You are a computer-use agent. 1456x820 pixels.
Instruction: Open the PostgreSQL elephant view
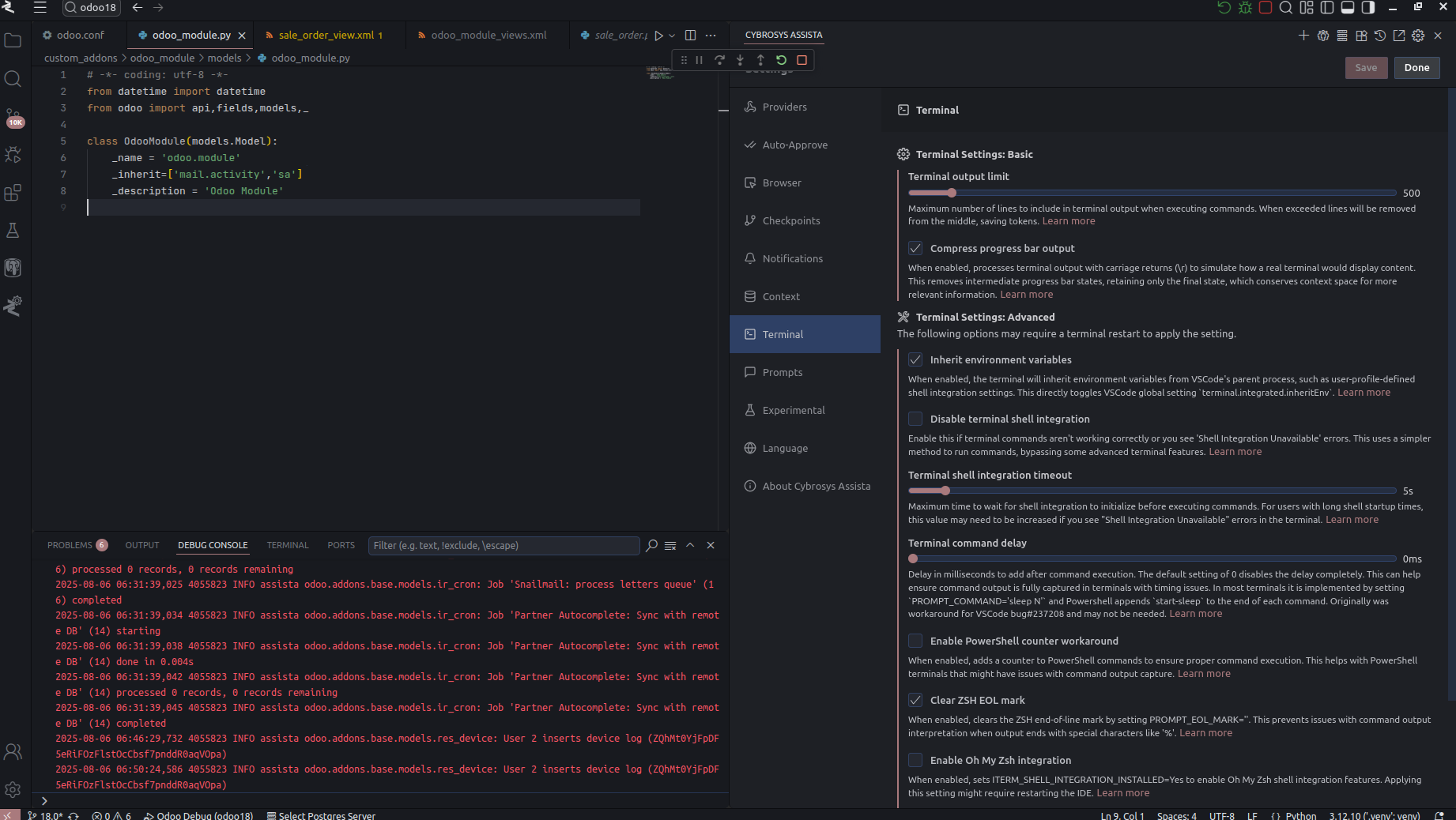(13, 268)
